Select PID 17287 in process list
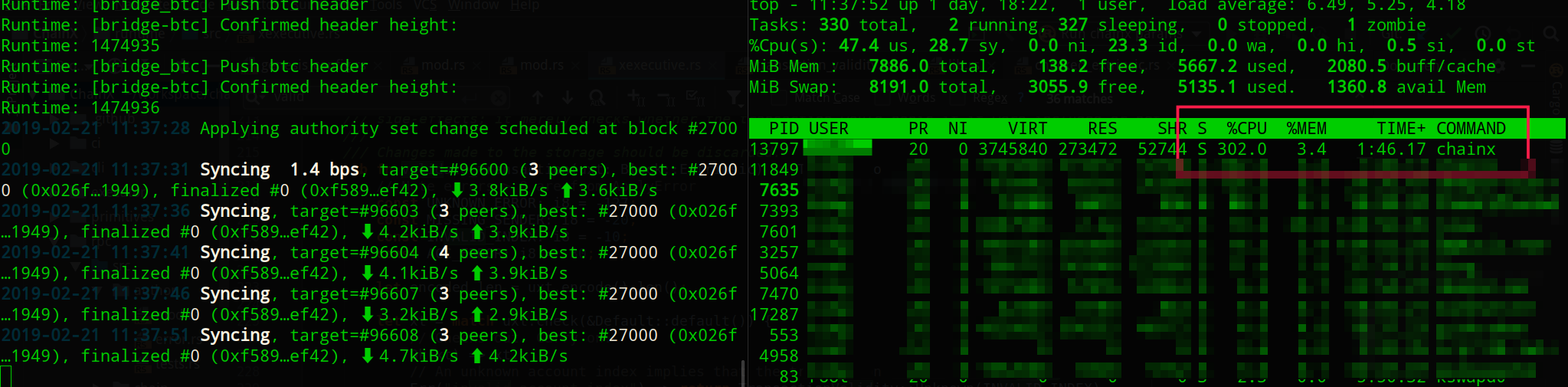The height and width of the screenshot is (387, 1568). point(774,315)
